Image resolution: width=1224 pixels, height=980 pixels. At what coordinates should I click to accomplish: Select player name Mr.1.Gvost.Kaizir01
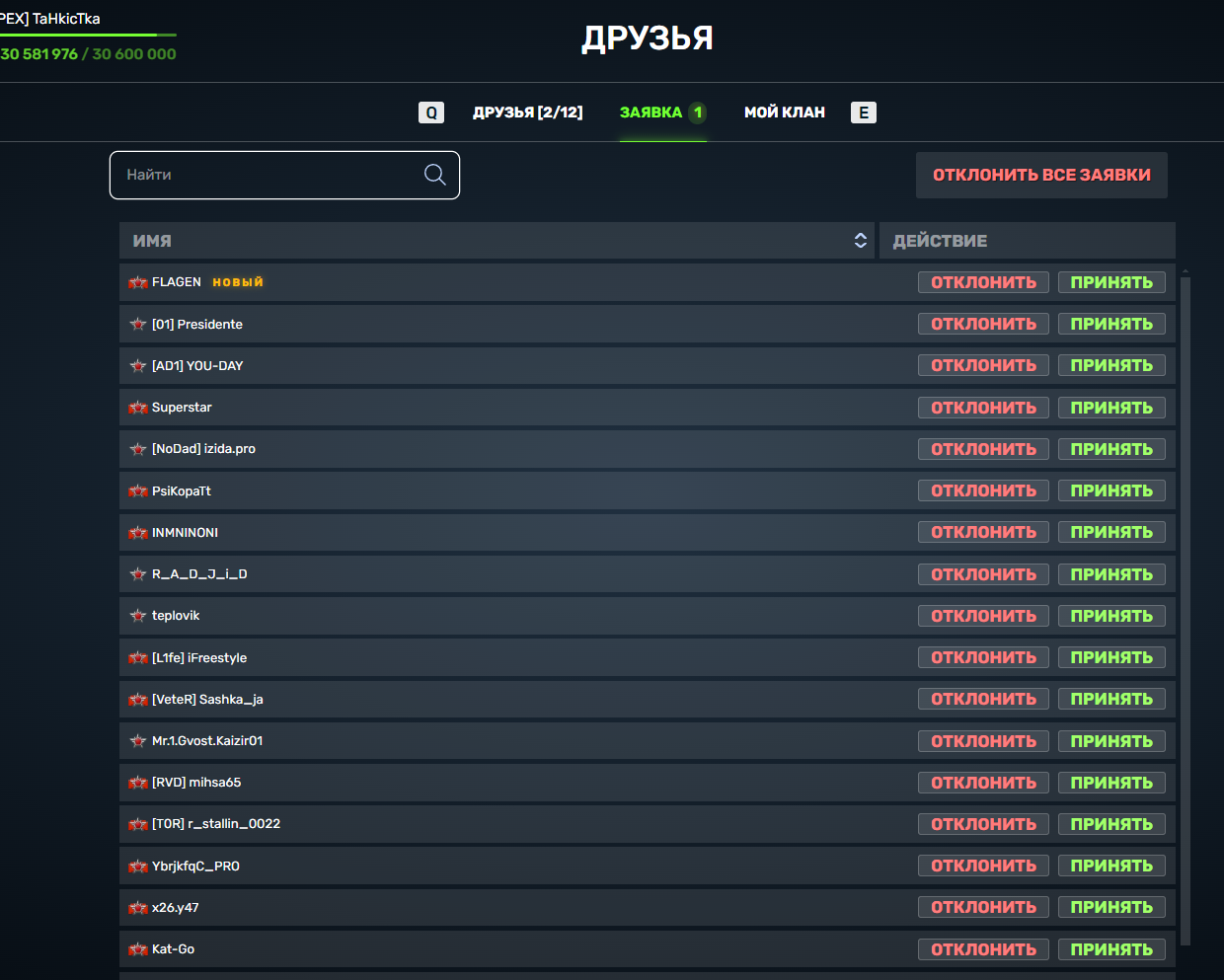coord(207,741)
